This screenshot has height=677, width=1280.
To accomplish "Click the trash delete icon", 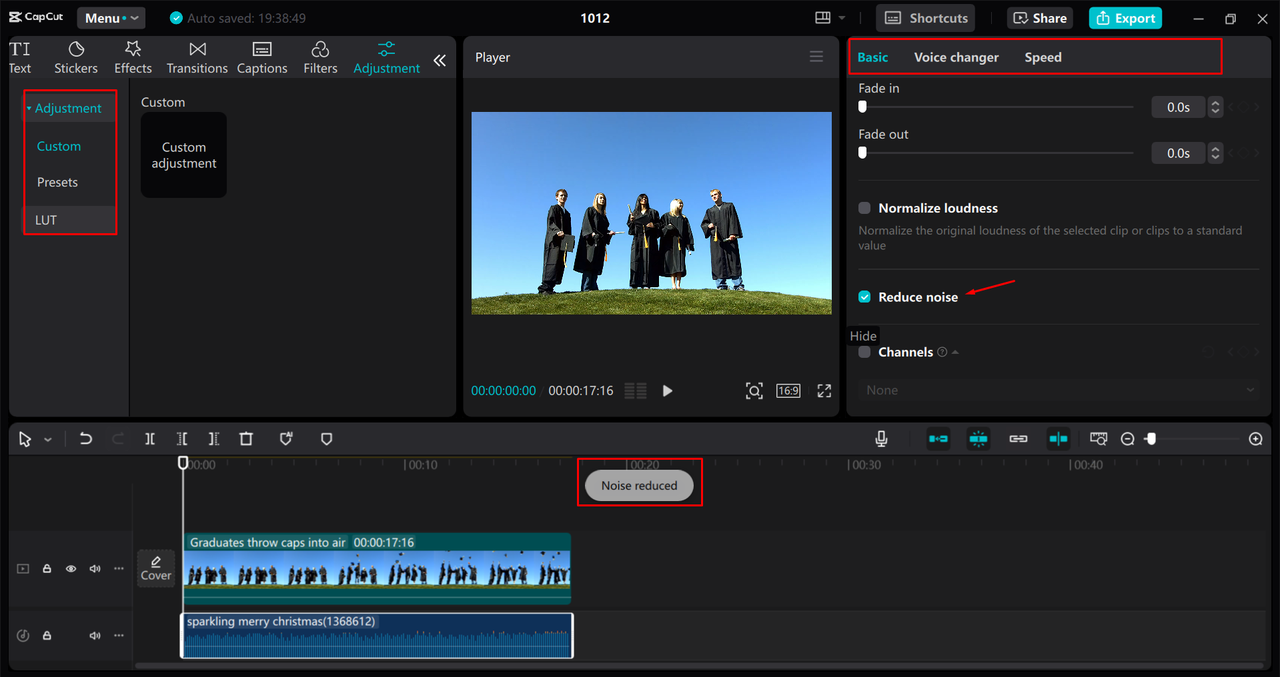I will coord(246,439).
